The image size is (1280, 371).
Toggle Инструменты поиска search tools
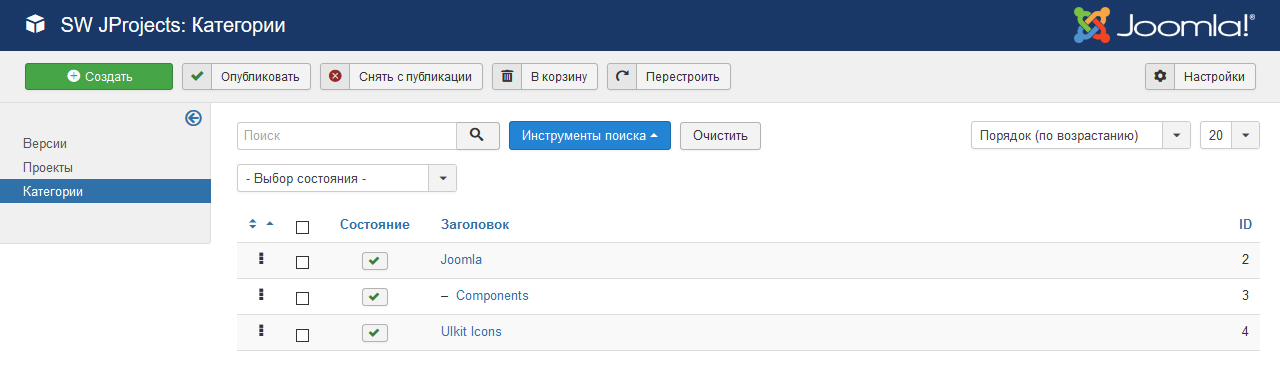[590, 136]
